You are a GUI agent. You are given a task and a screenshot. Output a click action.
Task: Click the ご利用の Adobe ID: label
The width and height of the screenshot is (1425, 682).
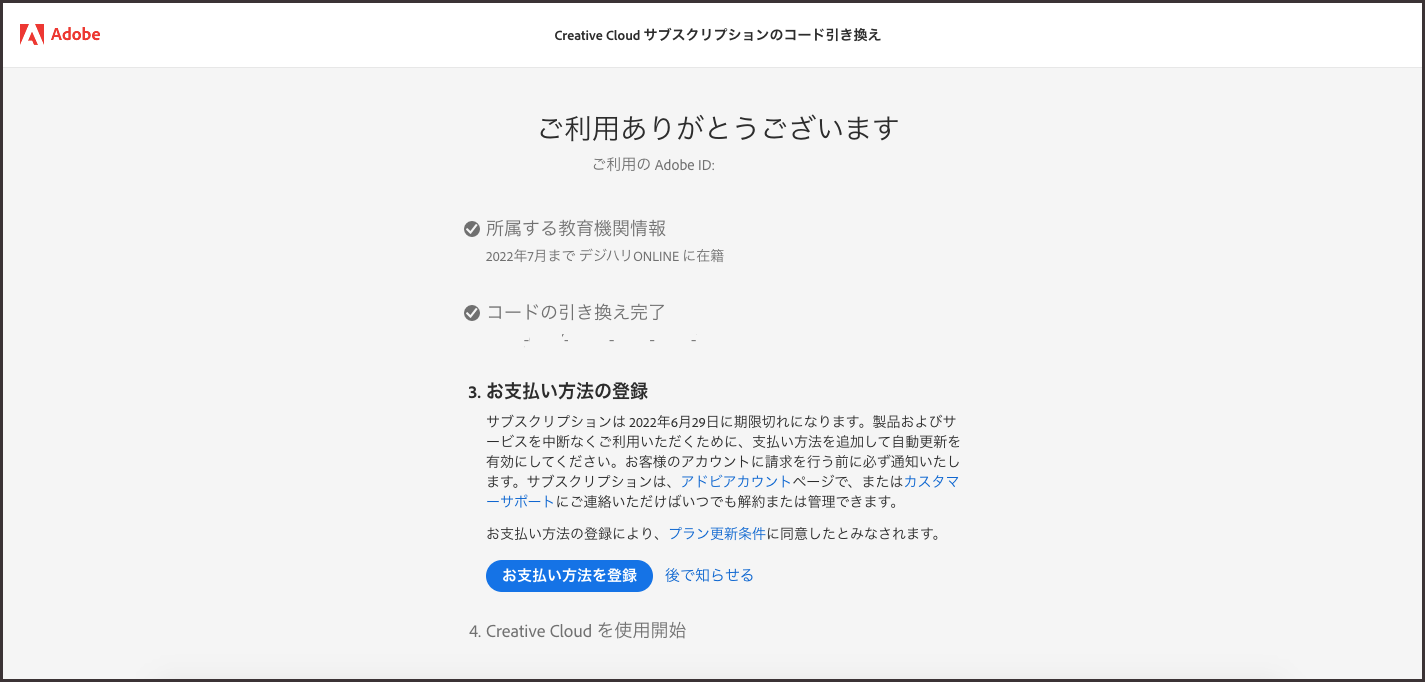(653, 165)
